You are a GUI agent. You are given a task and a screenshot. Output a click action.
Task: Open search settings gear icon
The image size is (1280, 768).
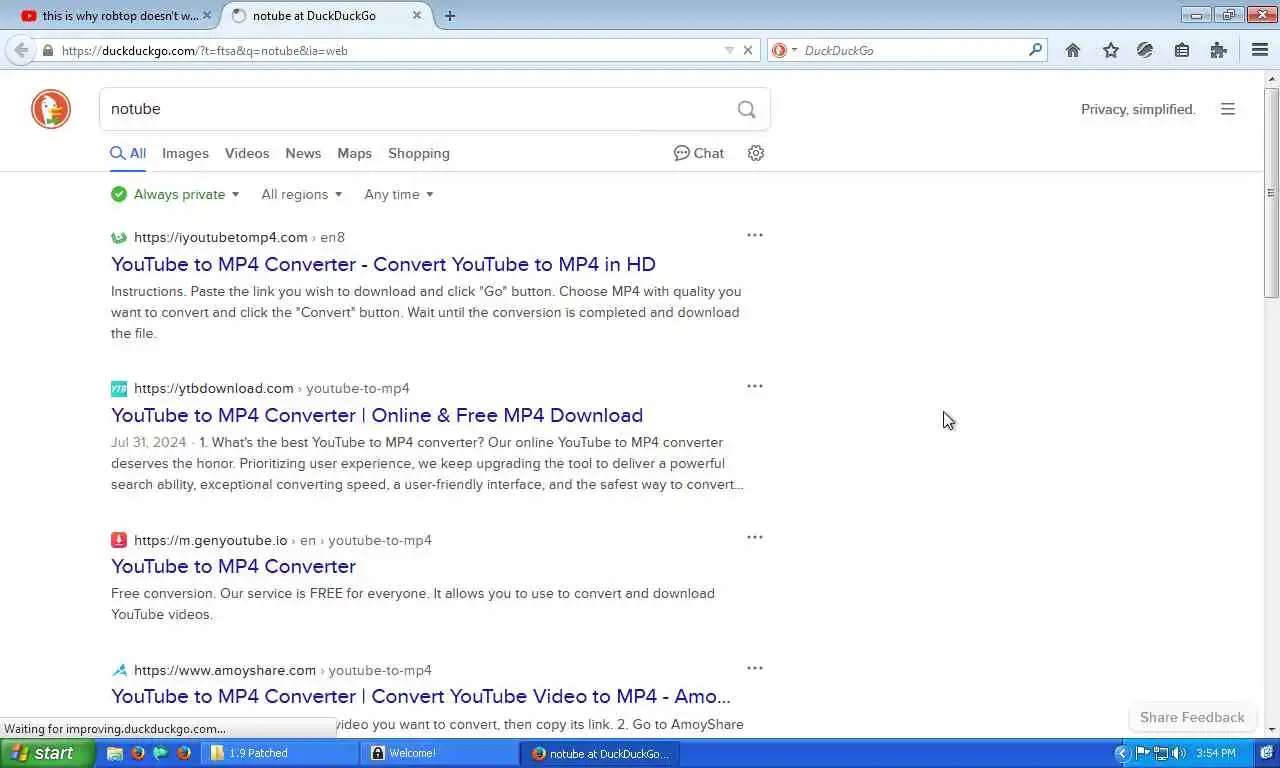click(756, 153)
